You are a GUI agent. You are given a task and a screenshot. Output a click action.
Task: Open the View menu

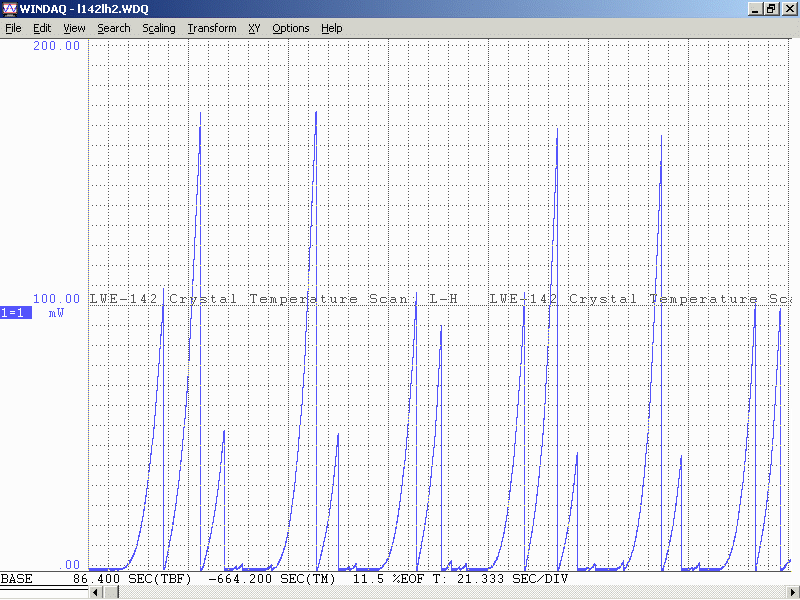click(x=74, y=28)
